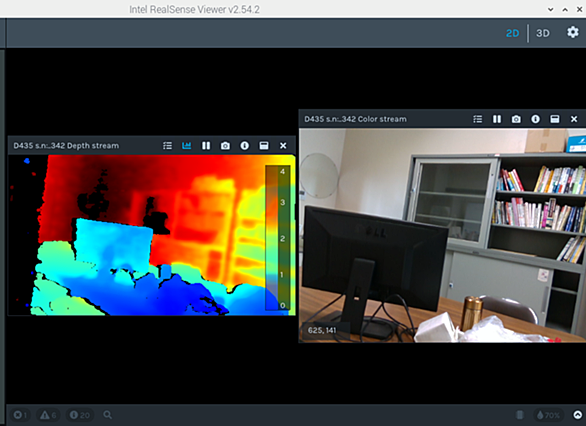Take a snapshot of the Color stream
The image size is (586, 426).
click(516, 119)
